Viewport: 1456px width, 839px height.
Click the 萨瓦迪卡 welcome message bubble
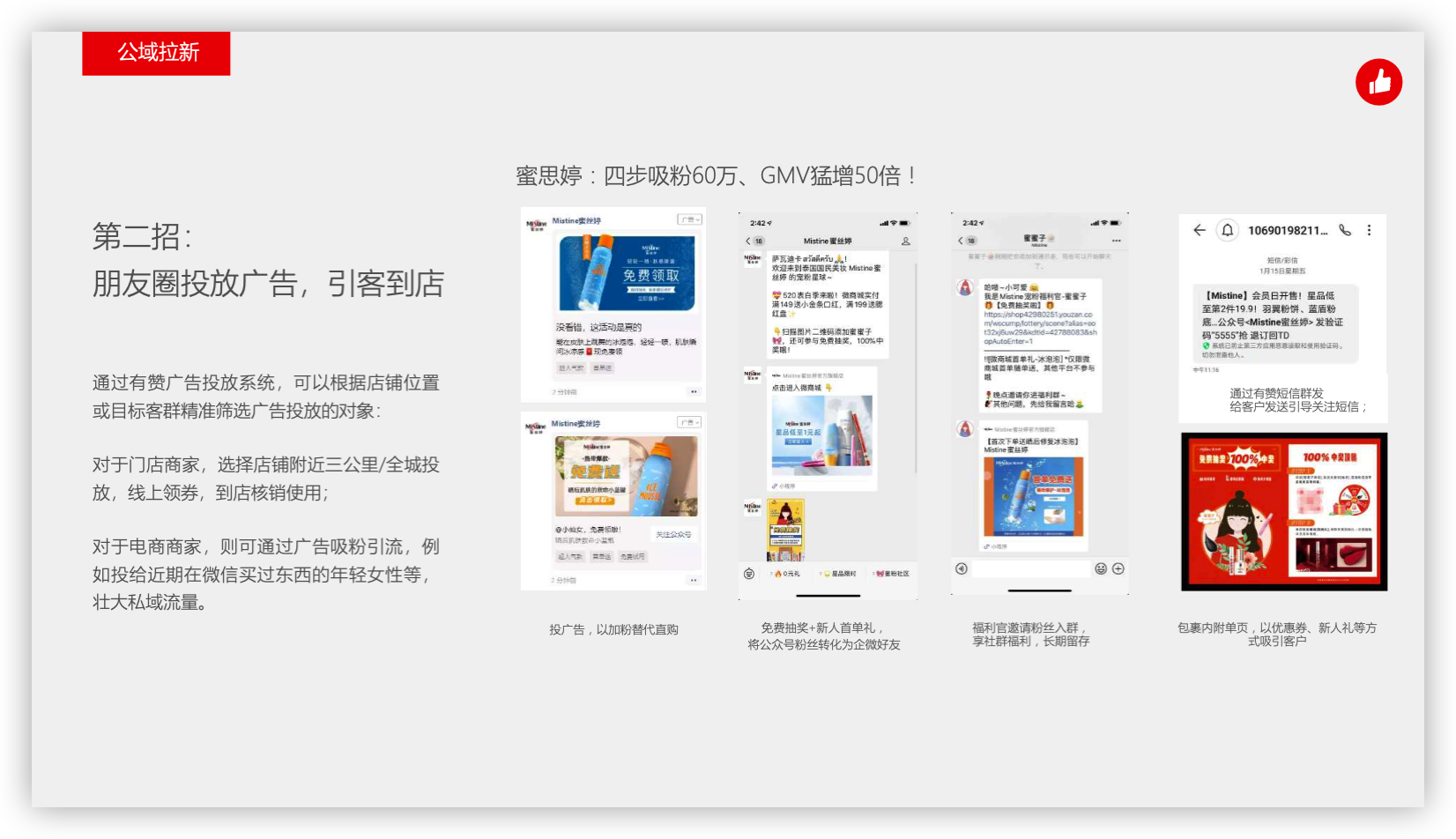coord(828,305)
